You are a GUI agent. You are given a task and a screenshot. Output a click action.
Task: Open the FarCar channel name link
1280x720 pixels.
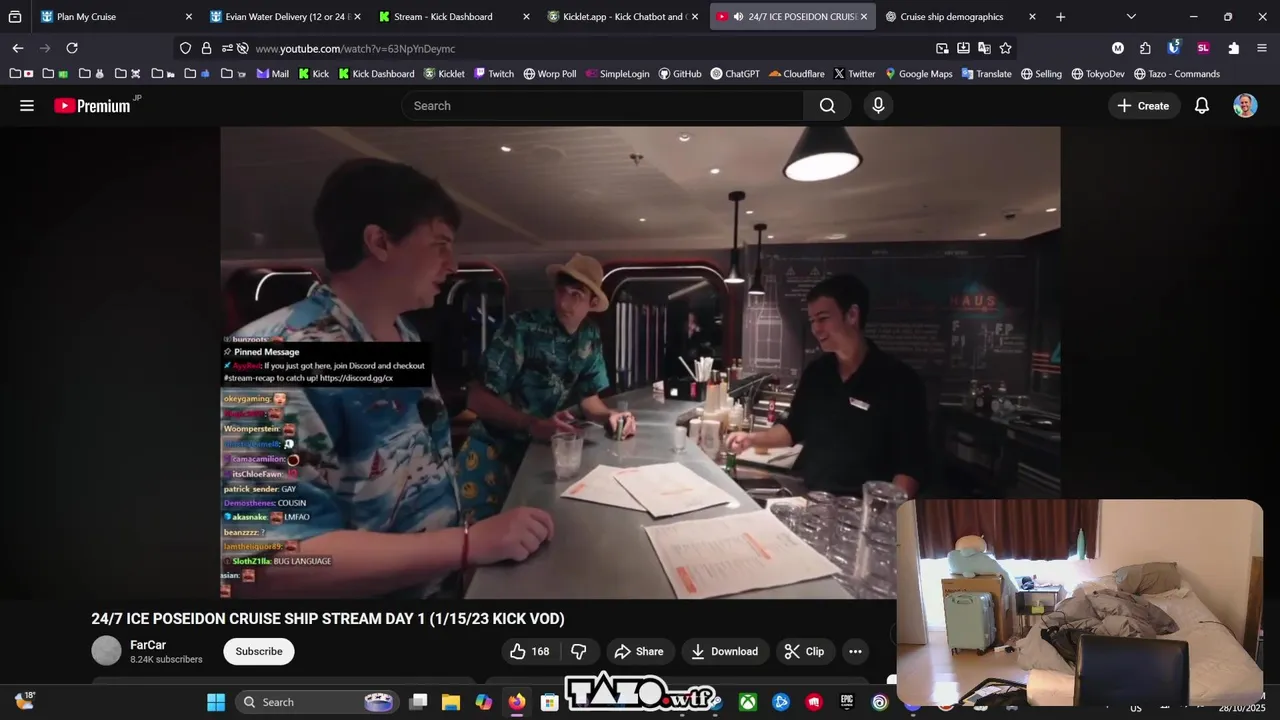tap(148, 645)
